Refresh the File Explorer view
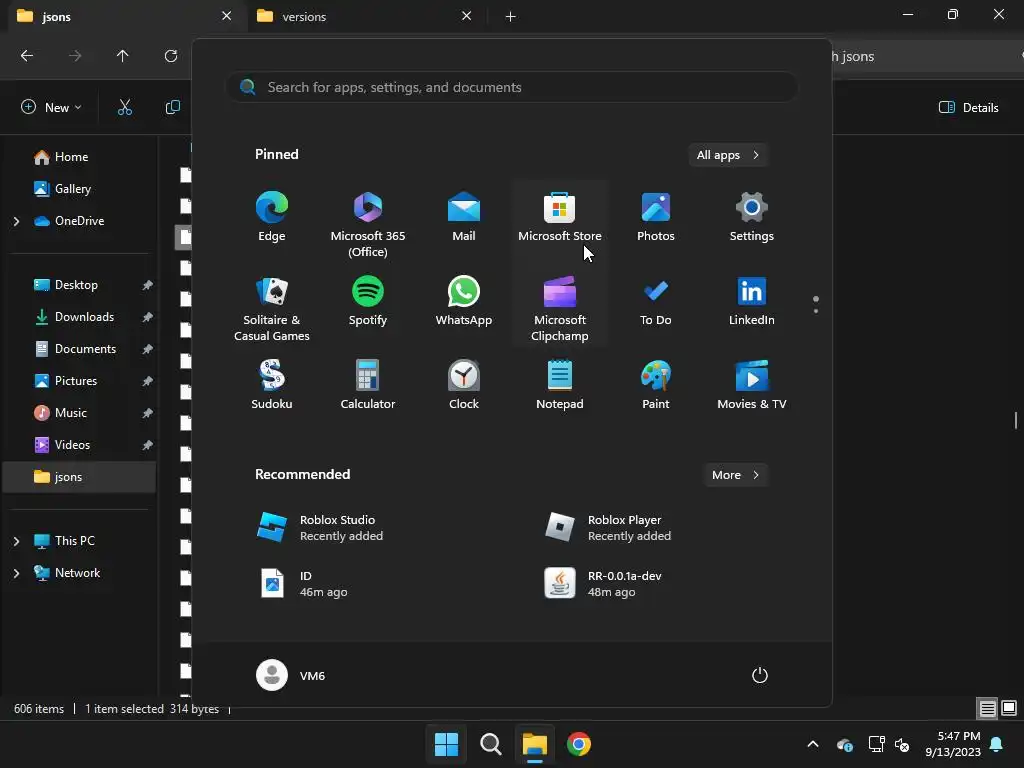 (171, 56)
